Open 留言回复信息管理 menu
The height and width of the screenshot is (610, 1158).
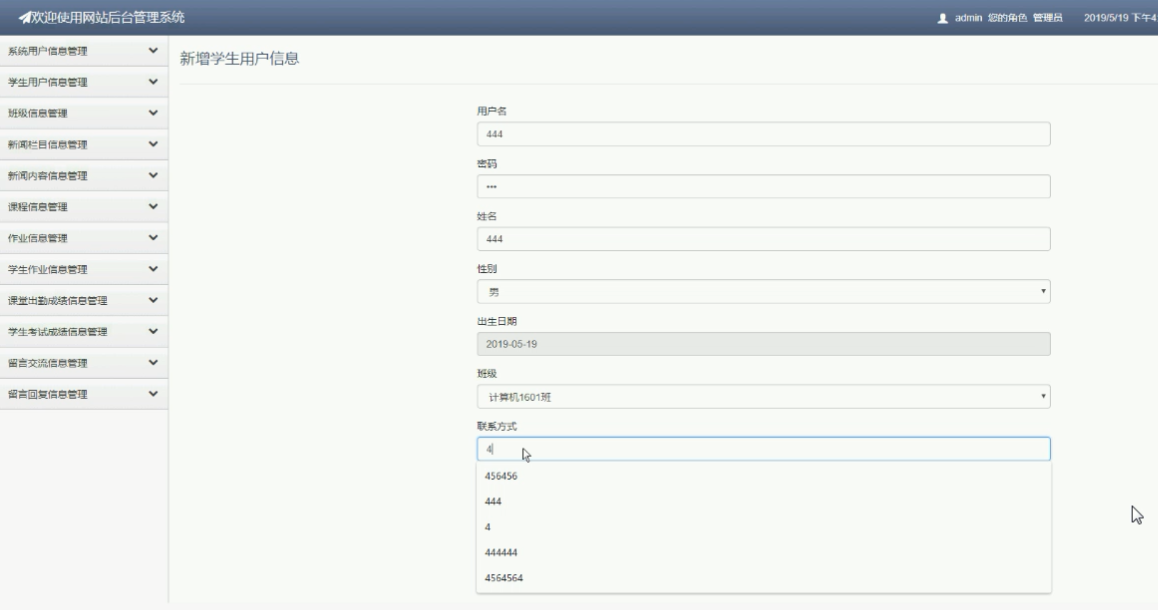click(83, 394)
